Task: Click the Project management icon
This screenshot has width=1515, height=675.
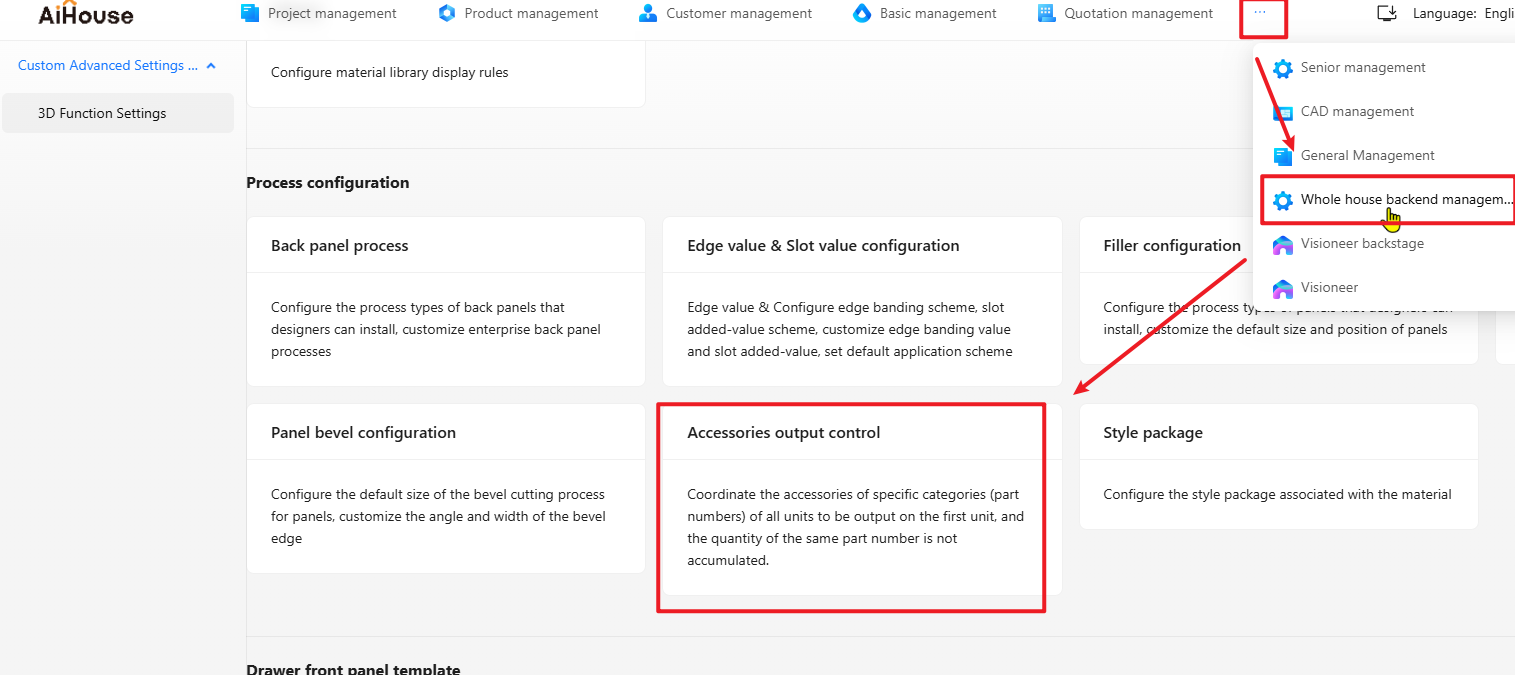Action: point(250,13)
